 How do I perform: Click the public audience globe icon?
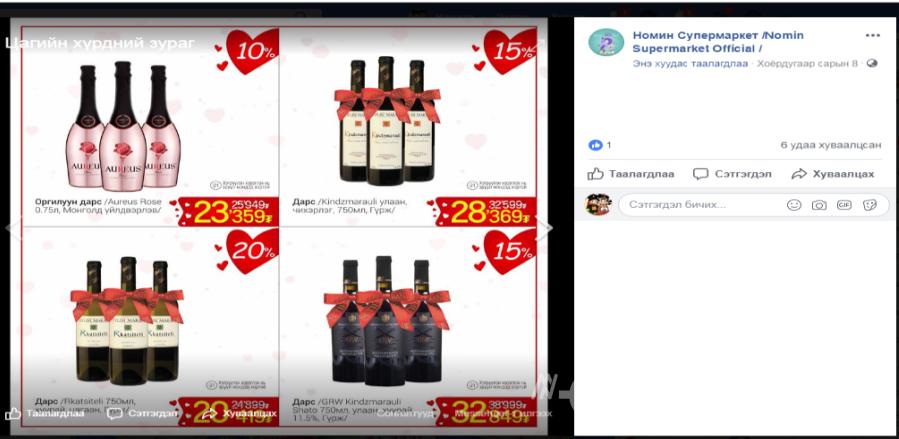tap(872, 64)
